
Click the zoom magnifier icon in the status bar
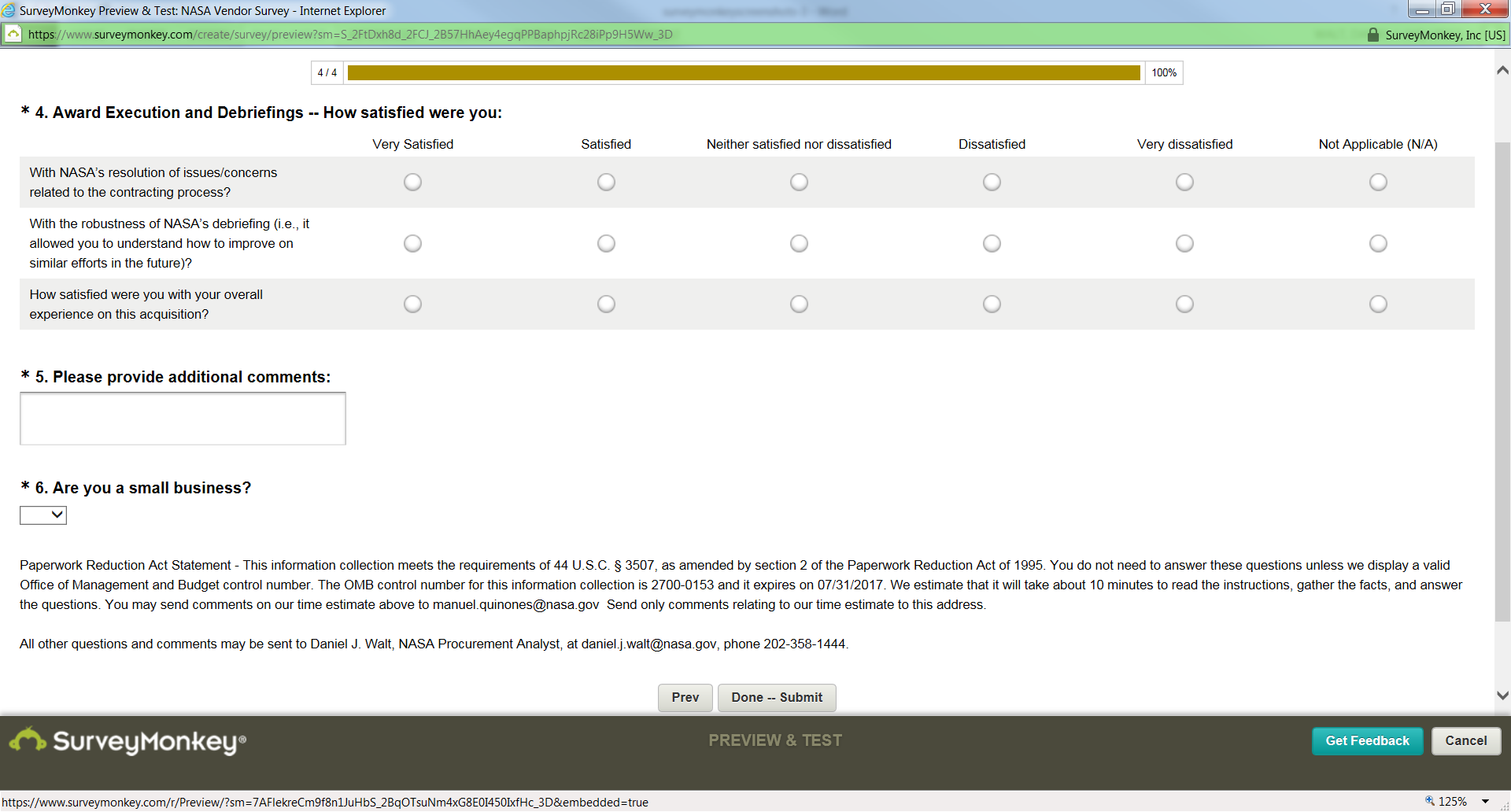(1430, 801)
